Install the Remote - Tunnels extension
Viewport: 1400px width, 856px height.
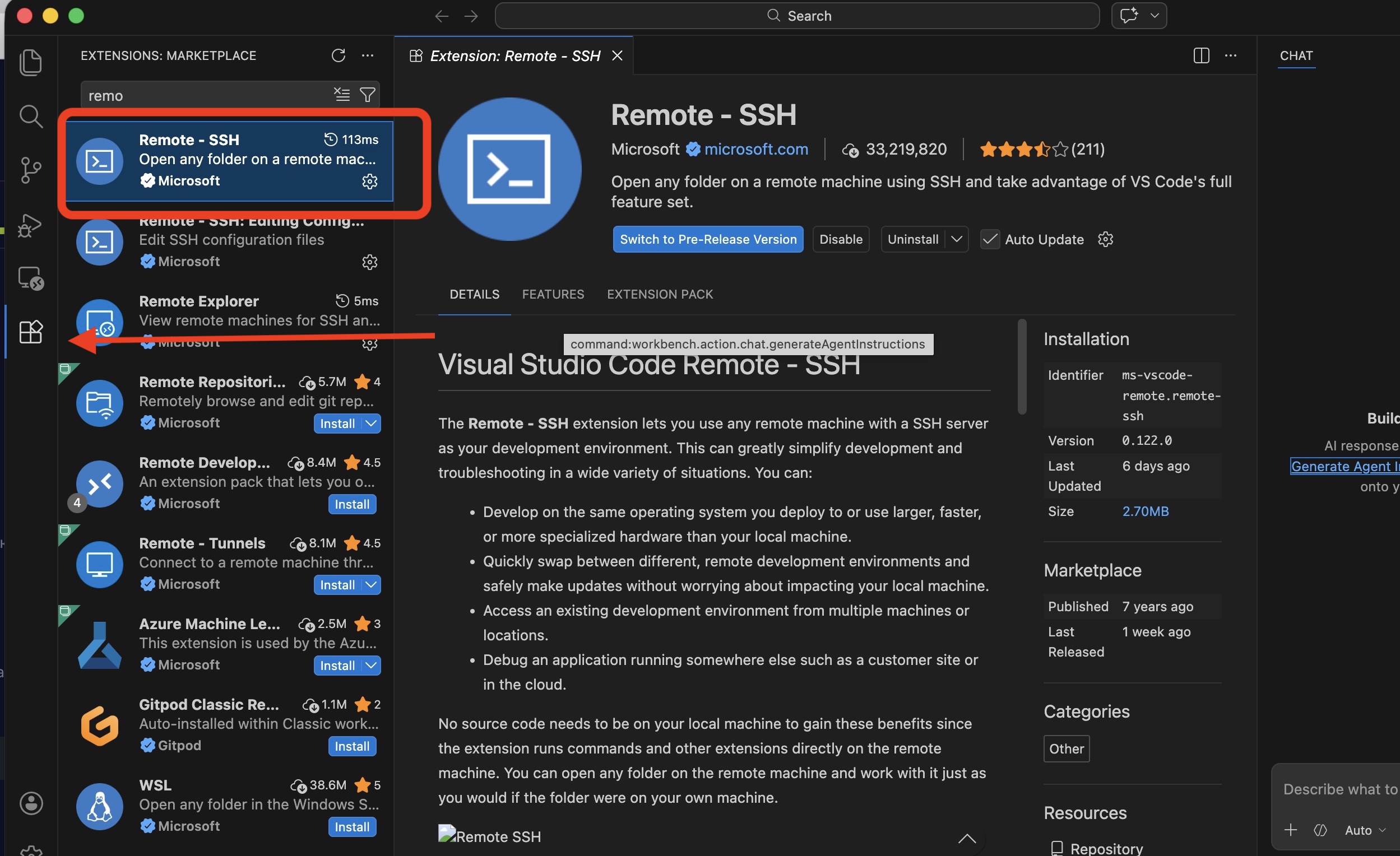(337, 584)
